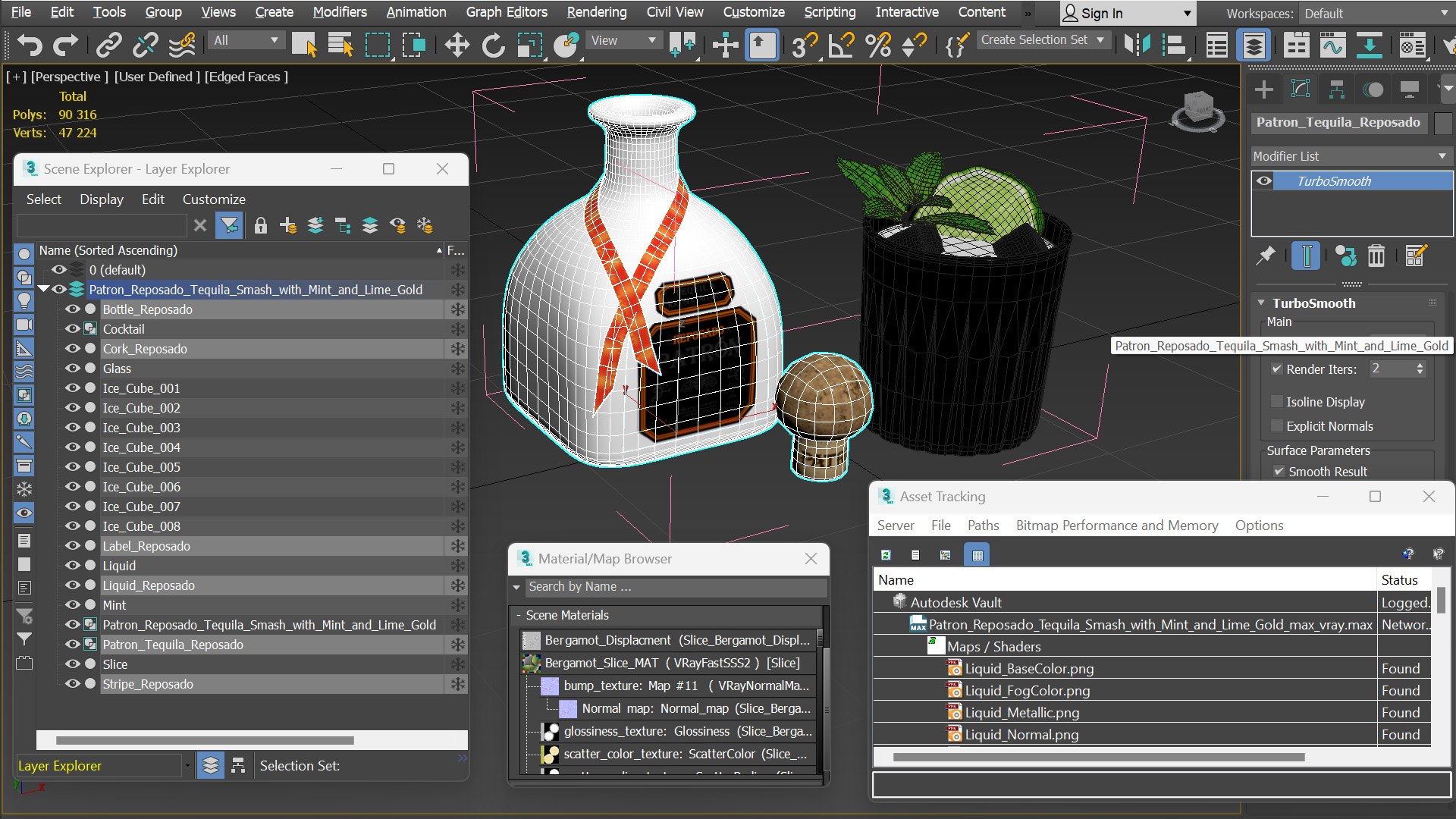The height and width of the screenshot is (819, 1456).
Task: Open the Hierarchy tab in command panel
Action: [1337, 89]
